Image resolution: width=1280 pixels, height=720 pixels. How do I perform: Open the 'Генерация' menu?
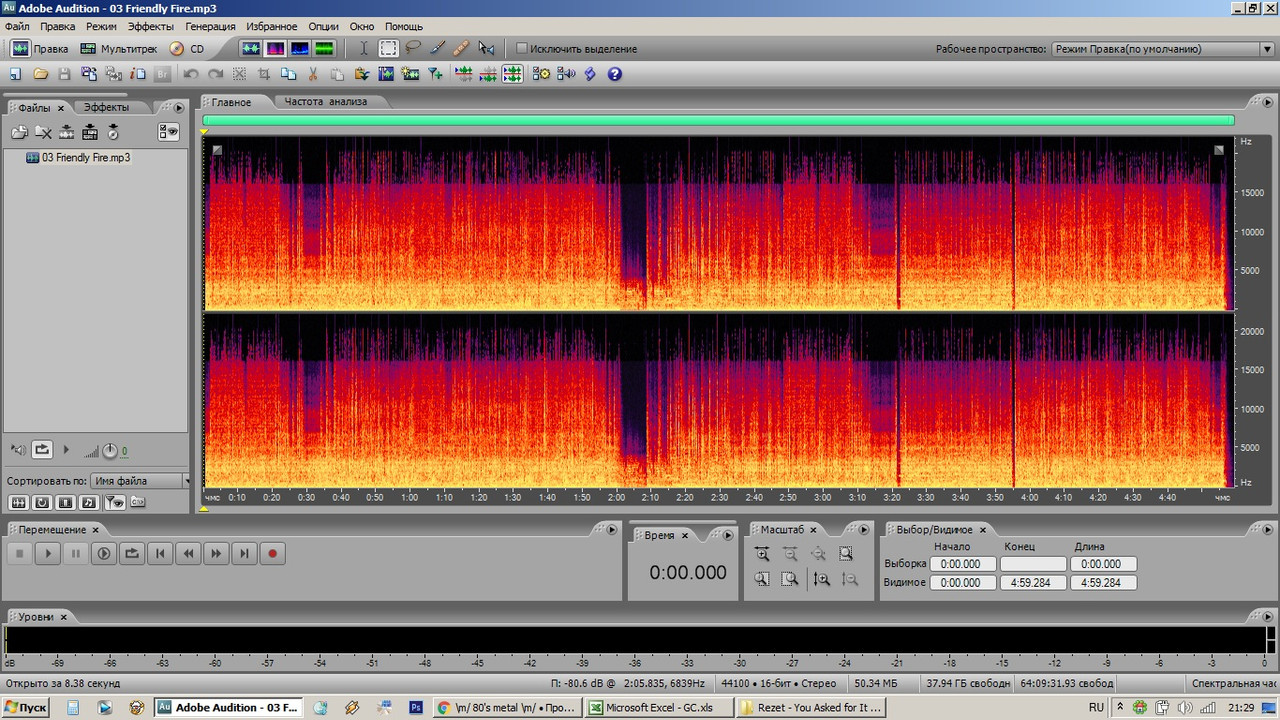(210, 26)
